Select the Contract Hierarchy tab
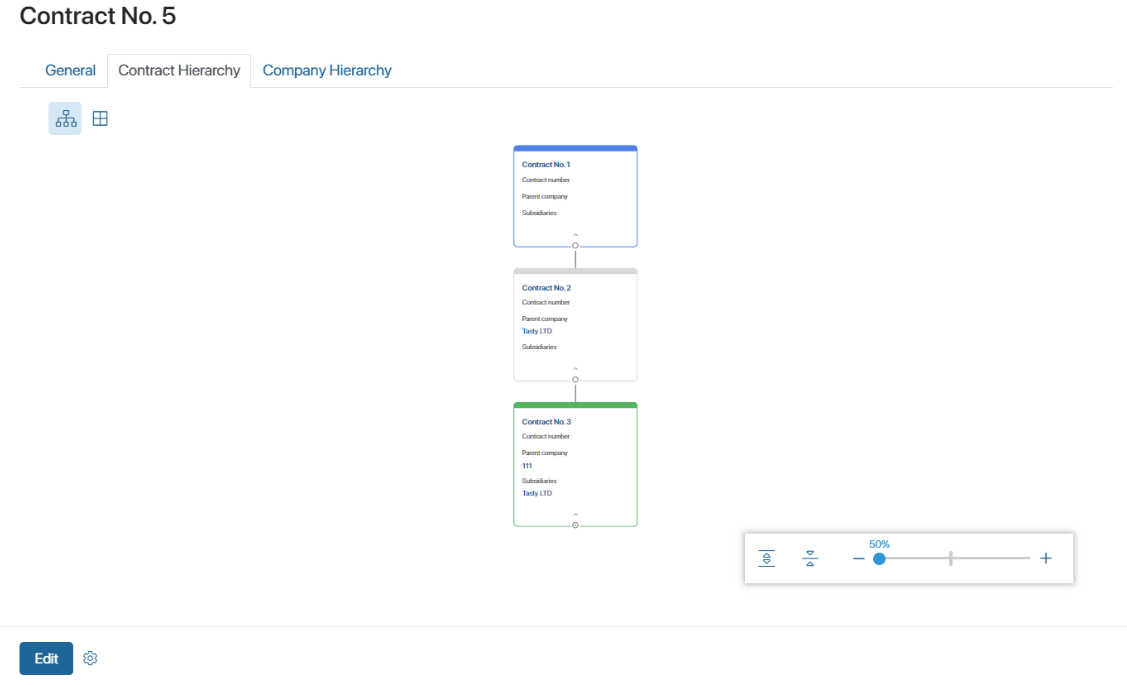This screenshot has height=685, width=1127. pos(179,70)
